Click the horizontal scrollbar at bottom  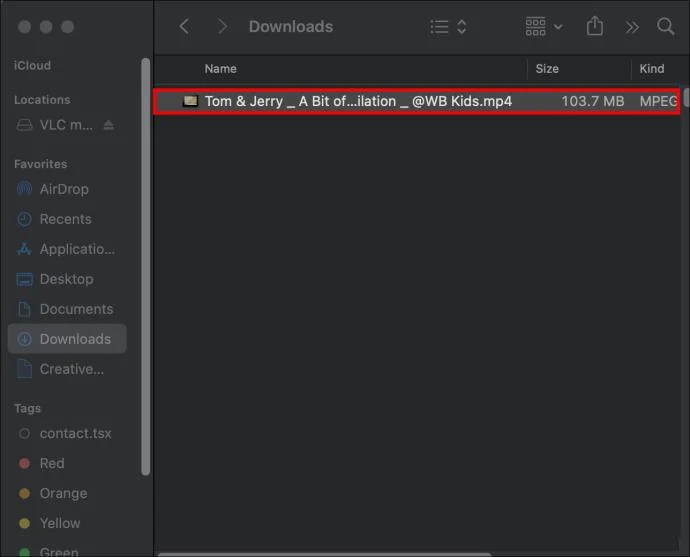(x=324, y=554)
